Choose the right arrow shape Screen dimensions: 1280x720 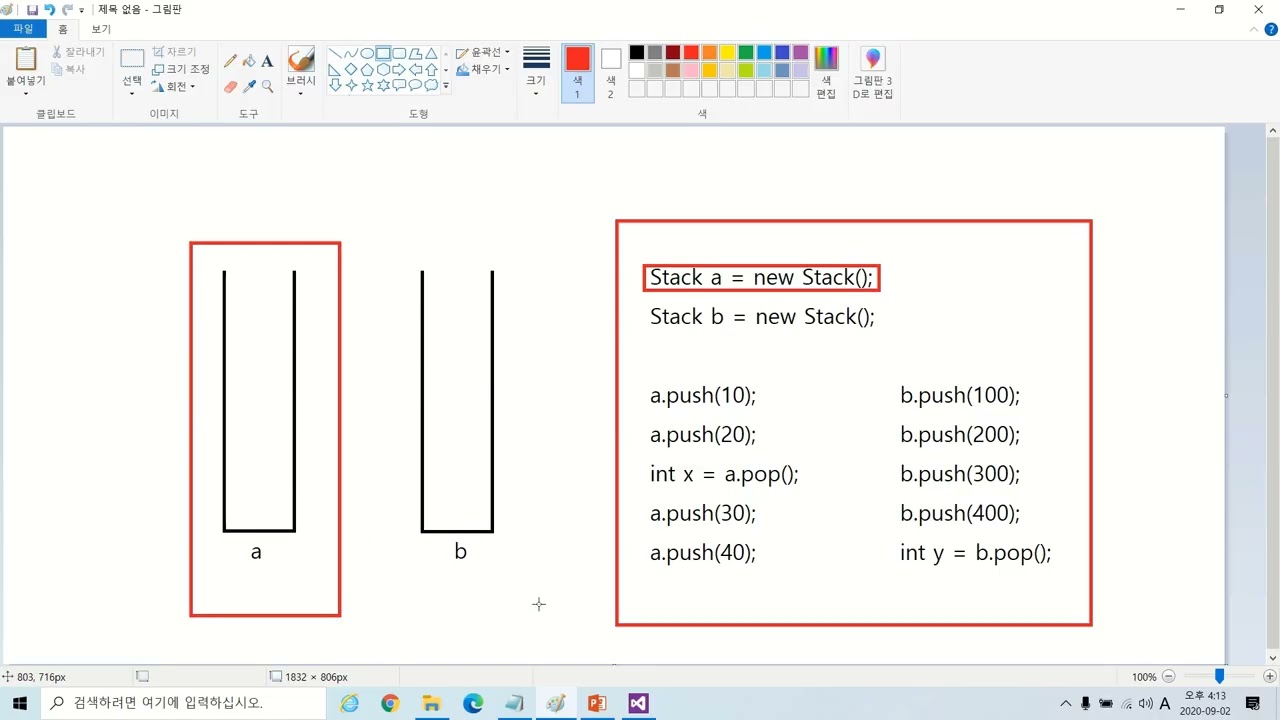[399, 70]
